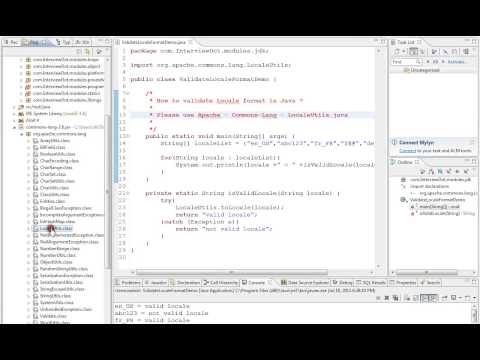The image size is (480, 360).
Task: Click the console Terminate icon
Action: (x=379, y=298)
